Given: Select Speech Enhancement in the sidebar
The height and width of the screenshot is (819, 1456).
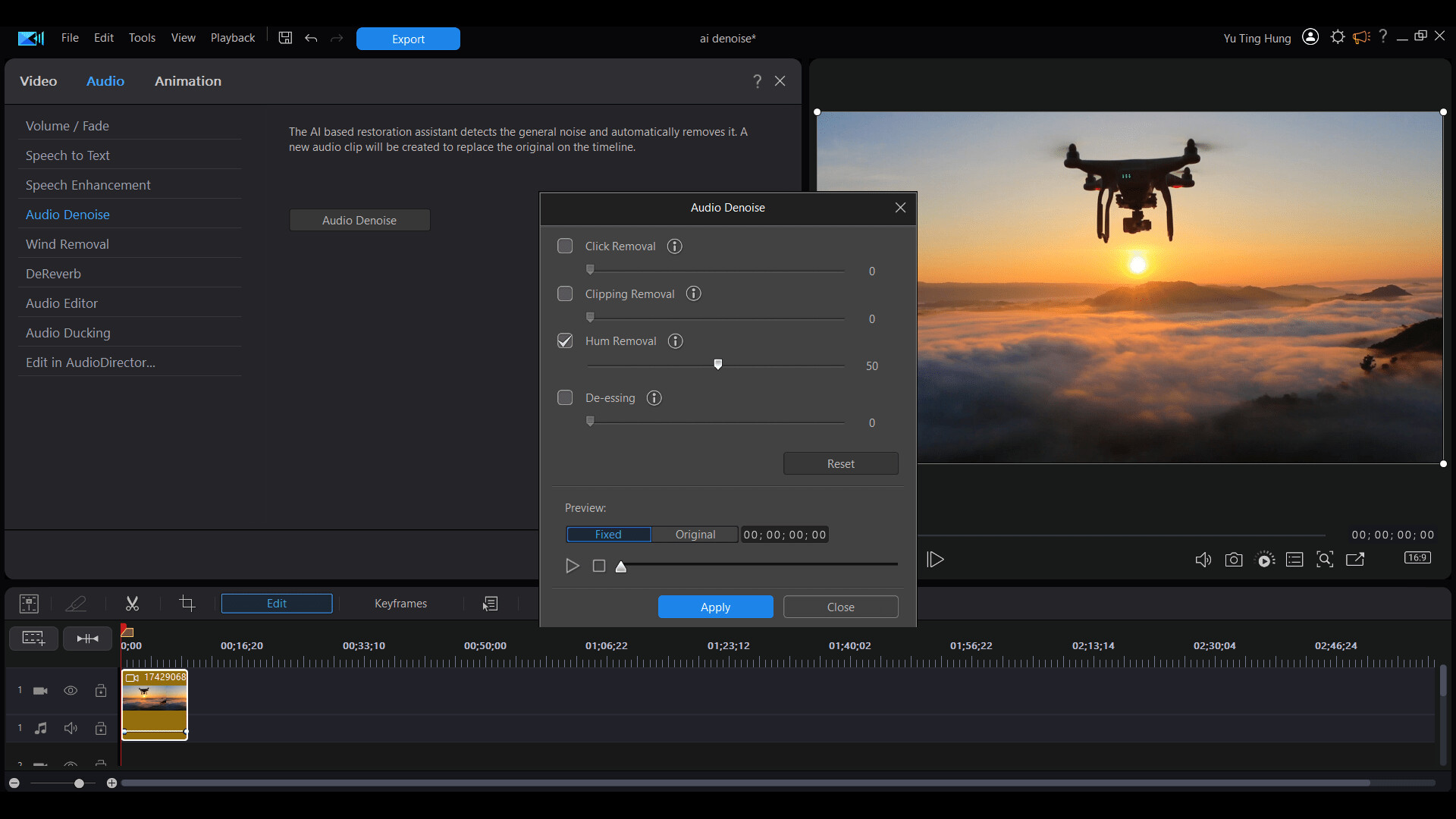Looking at the screenshot, I should 88,184.
